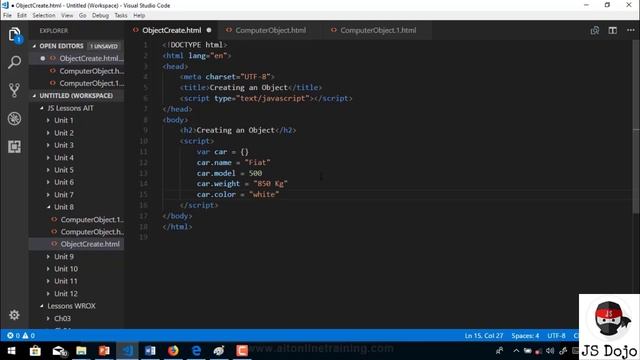
Task: Open Firefox from the taskbar
Action: tap(173, 351)
